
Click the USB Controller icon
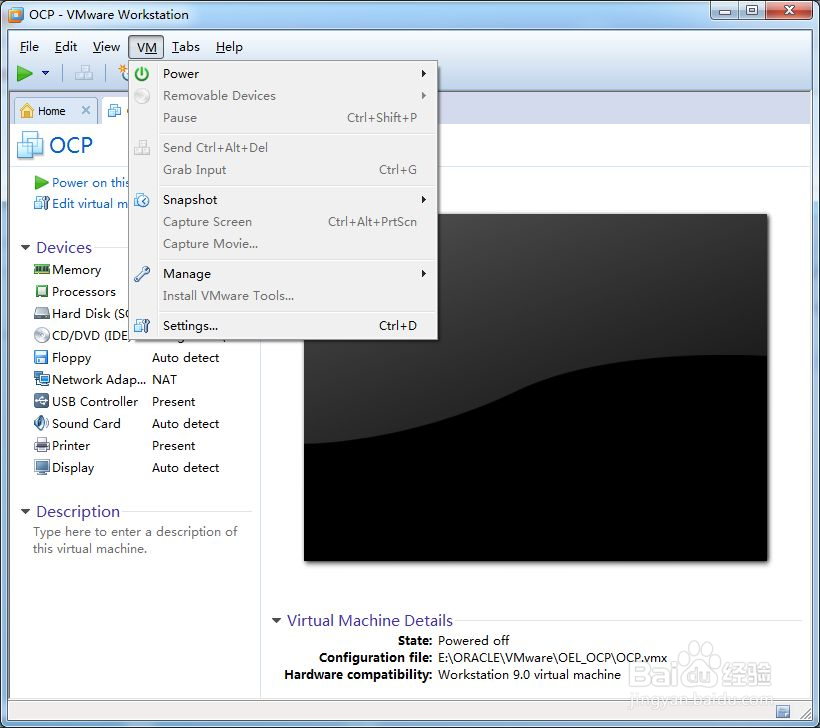pos(41,401)
